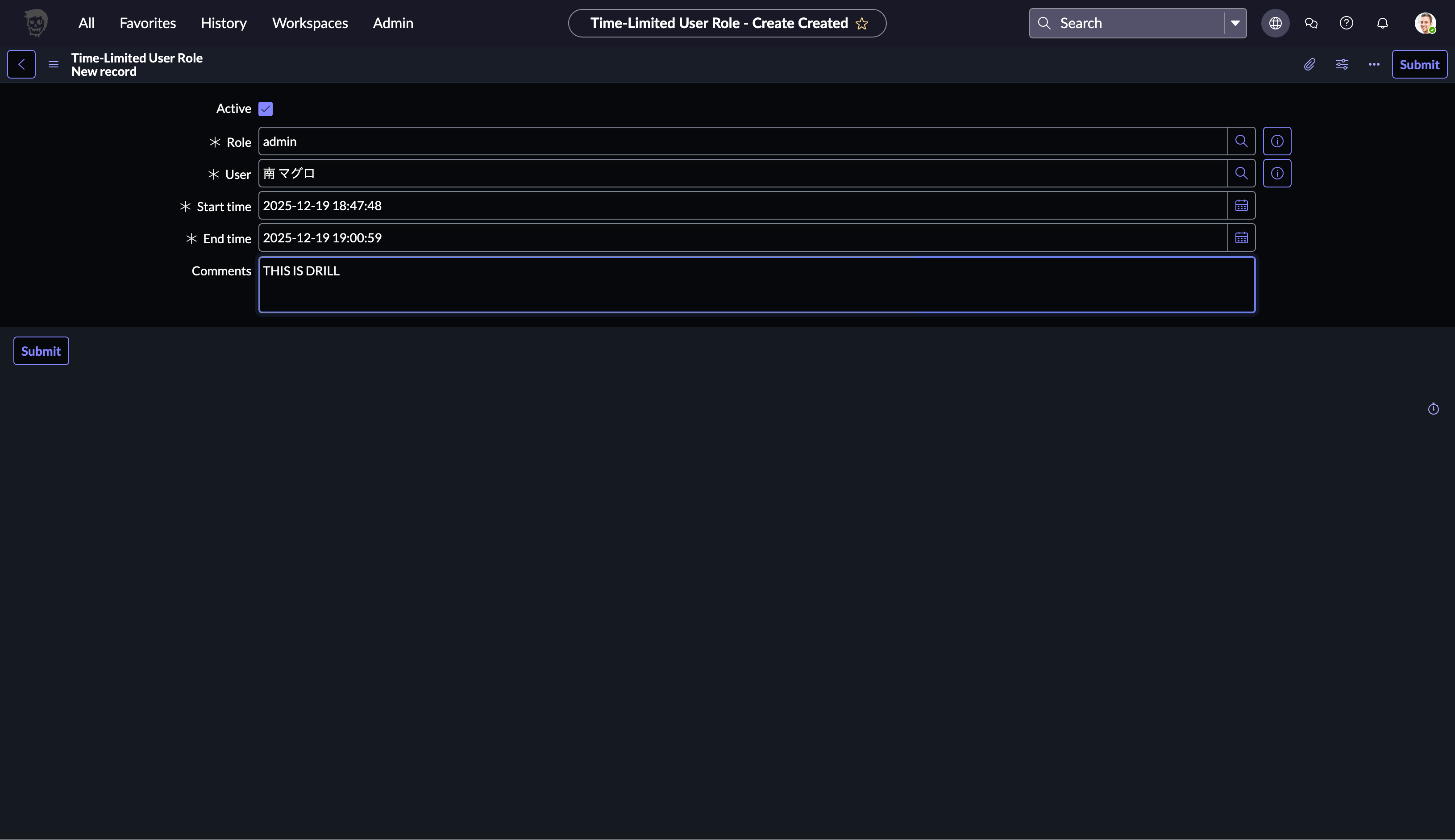Open more actions ellipsis menu
This screenshot has width=1455, height=840.
coord(1374,65)
